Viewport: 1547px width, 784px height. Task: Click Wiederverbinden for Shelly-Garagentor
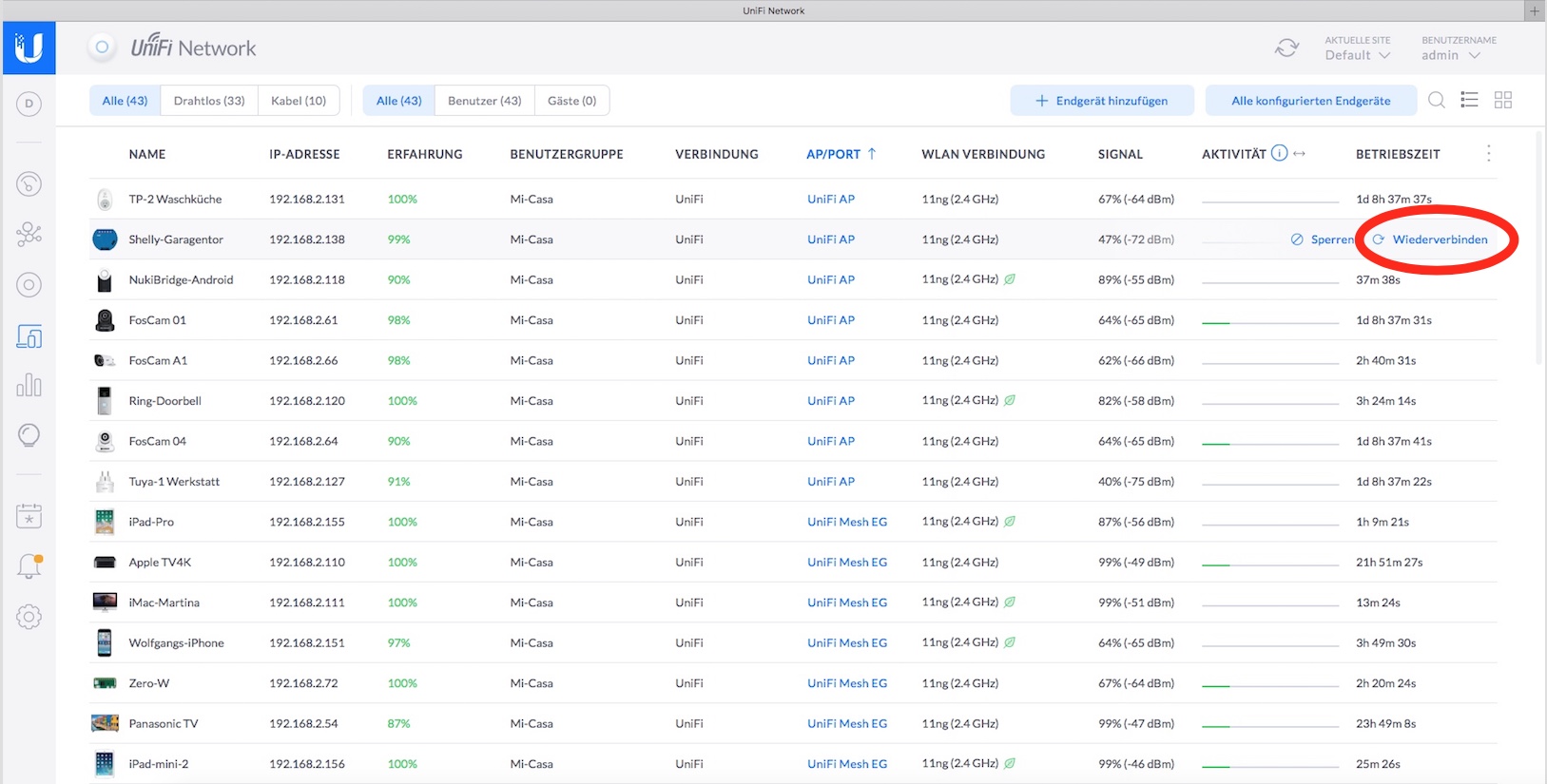tap(1431, 239)
